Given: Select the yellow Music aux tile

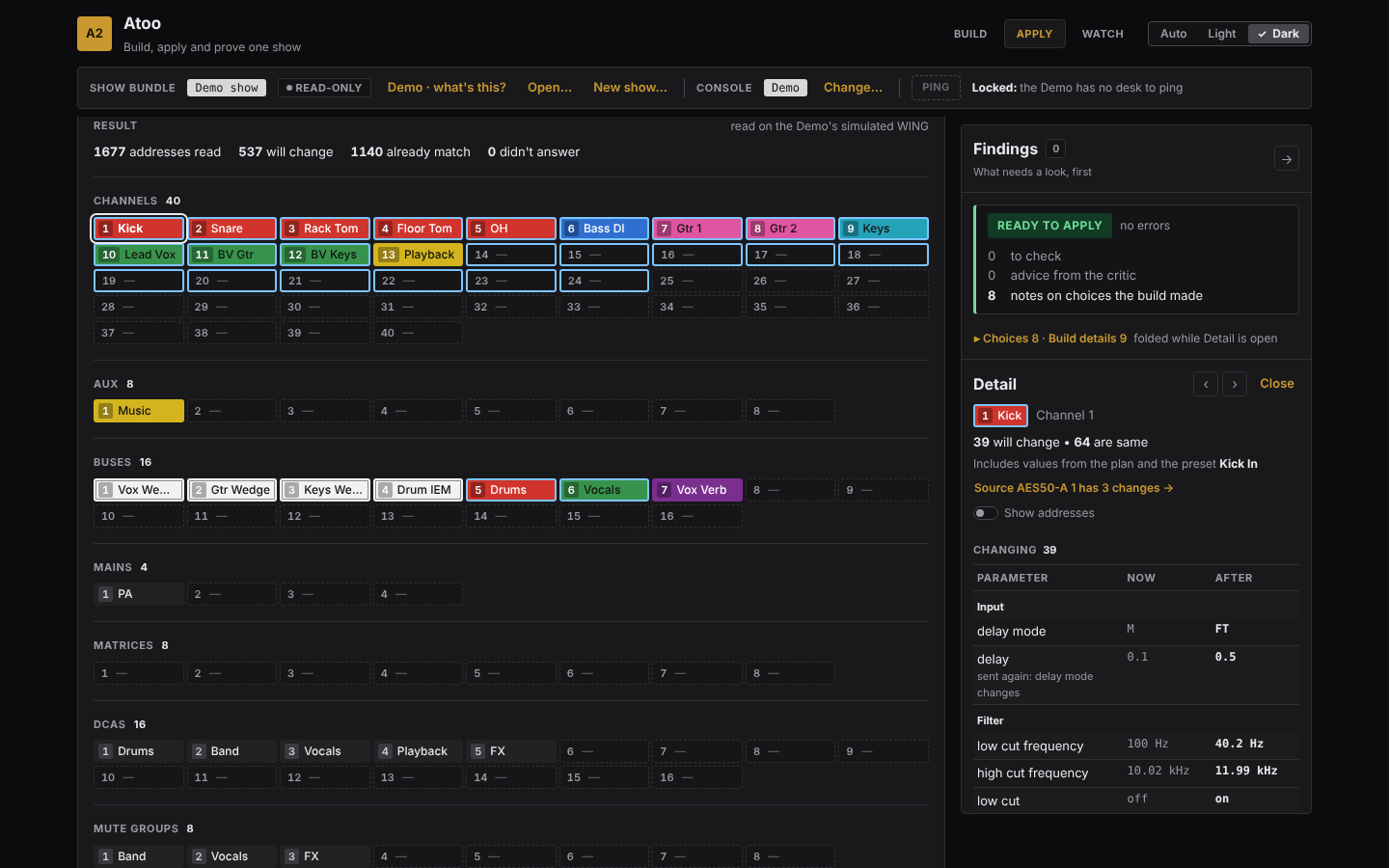Looking at the screenshot, I should 139,411.
